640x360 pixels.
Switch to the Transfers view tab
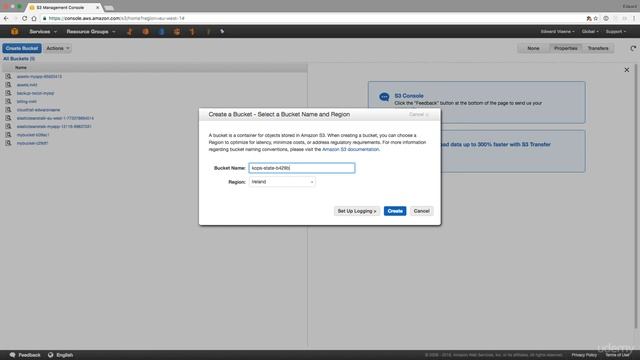(x=598, y=48)
